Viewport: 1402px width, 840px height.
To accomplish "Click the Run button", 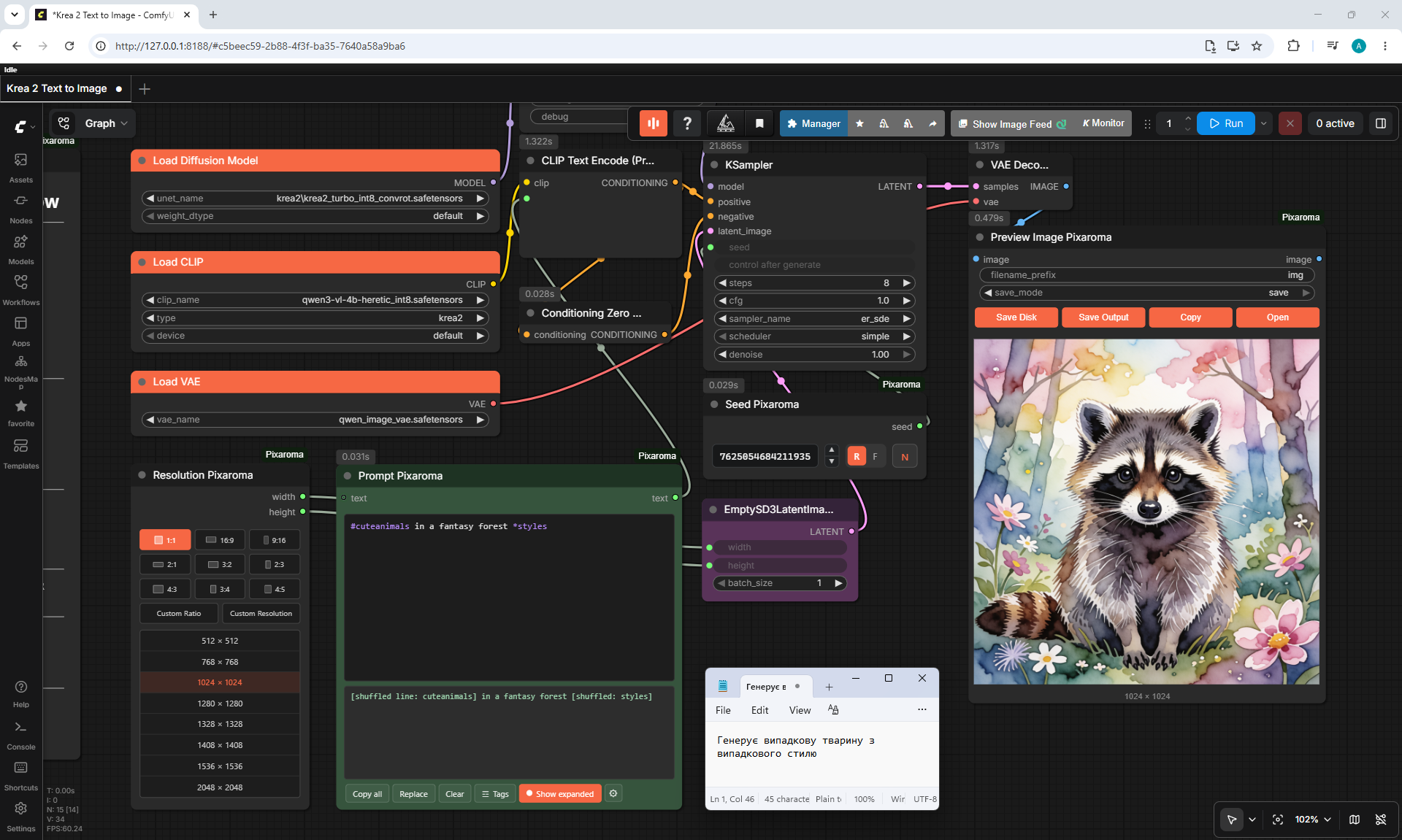I will click(x=1226, y=123).
